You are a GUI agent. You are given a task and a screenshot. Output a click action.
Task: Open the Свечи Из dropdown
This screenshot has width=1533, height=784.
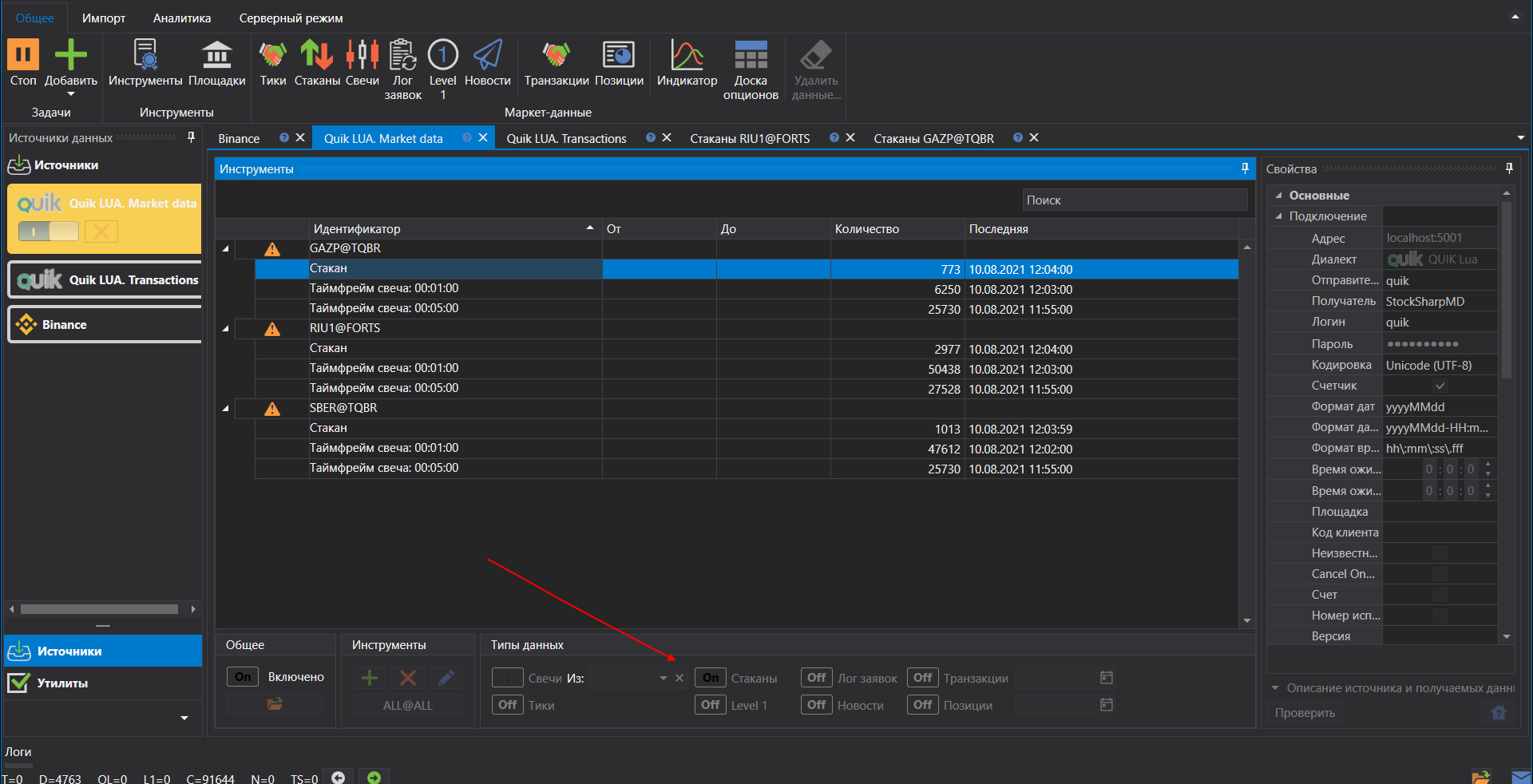click(x=663, y=678)
